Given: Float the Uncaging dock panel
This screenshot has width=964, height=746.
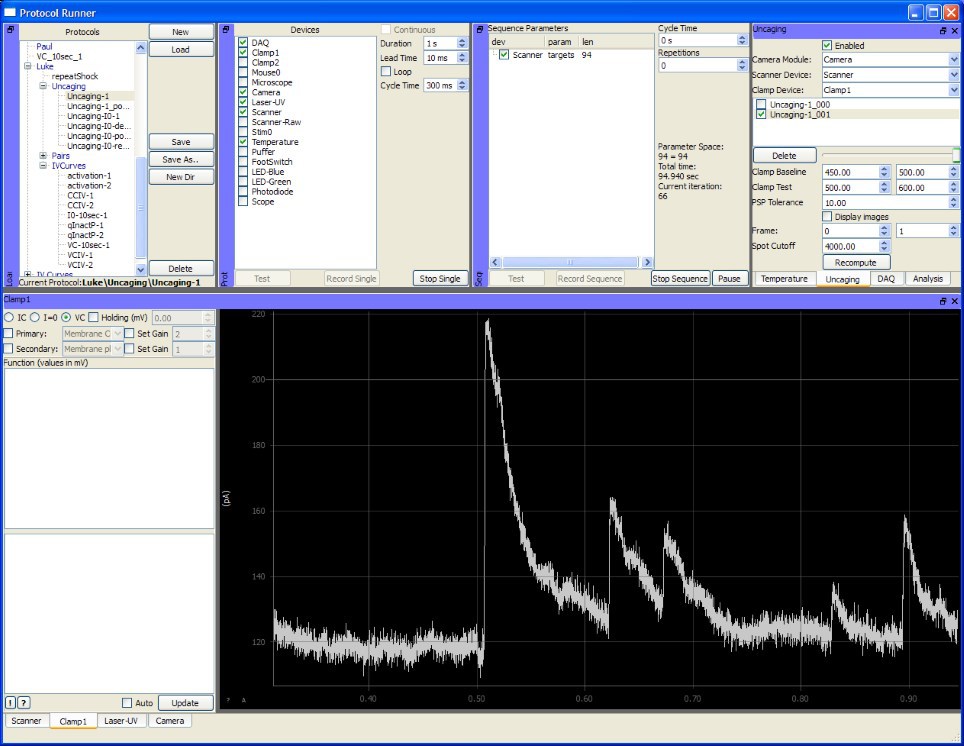Looking at the screenshot, I should [x=942, y=31].
